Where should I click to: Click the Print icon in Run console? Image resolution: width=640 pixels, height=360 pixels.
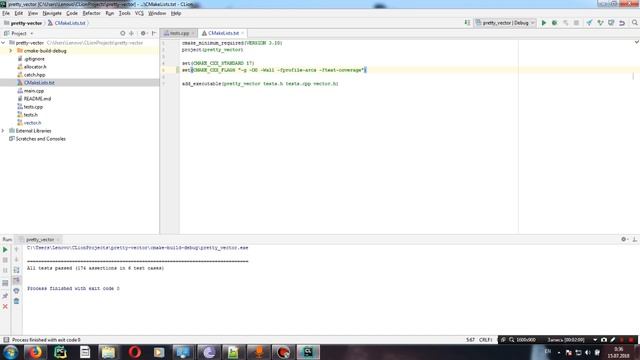16,291
